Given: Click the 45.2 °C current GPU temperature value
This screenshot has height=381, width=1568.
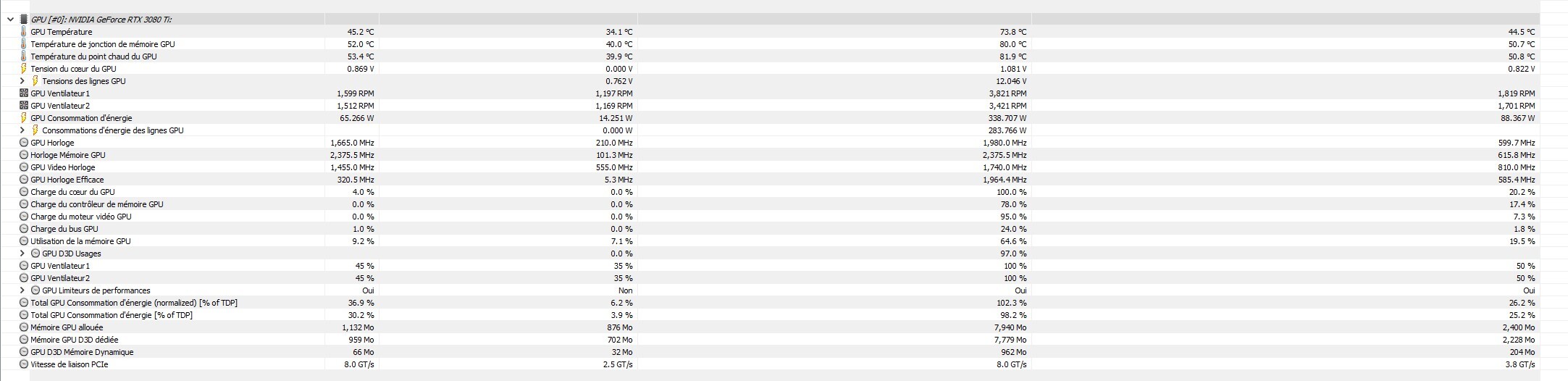Looking at the screenshot, I should pyautogui.click(x=361, y=32).
